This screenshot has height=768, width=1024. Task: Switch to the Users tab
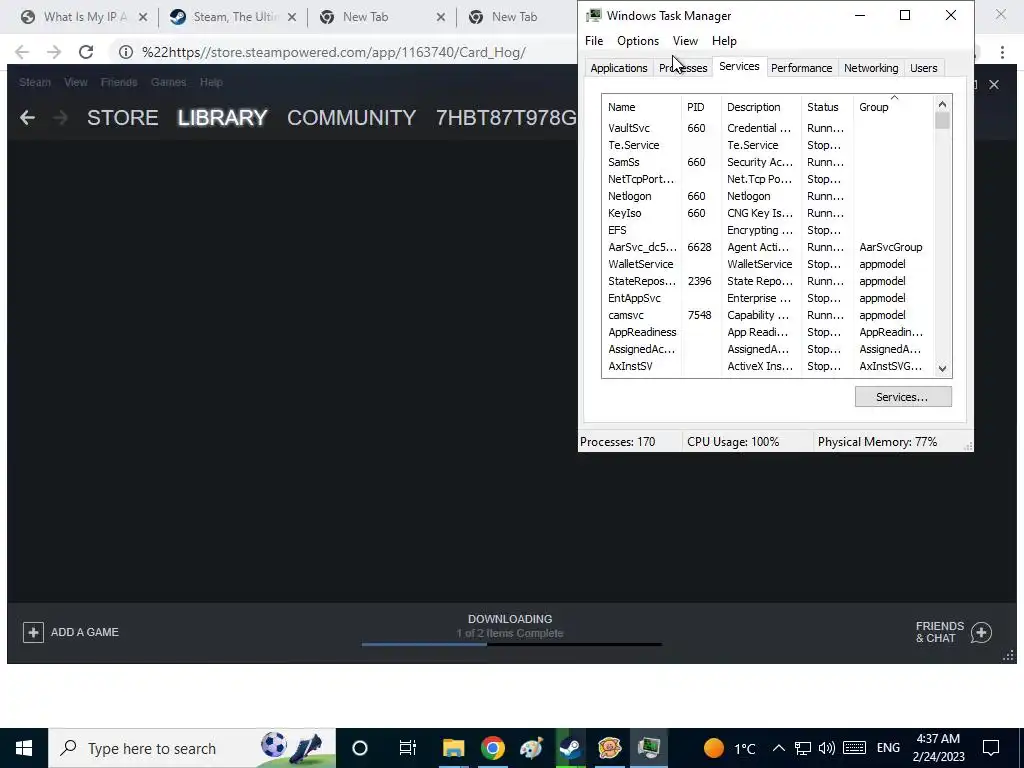[923, 68]
